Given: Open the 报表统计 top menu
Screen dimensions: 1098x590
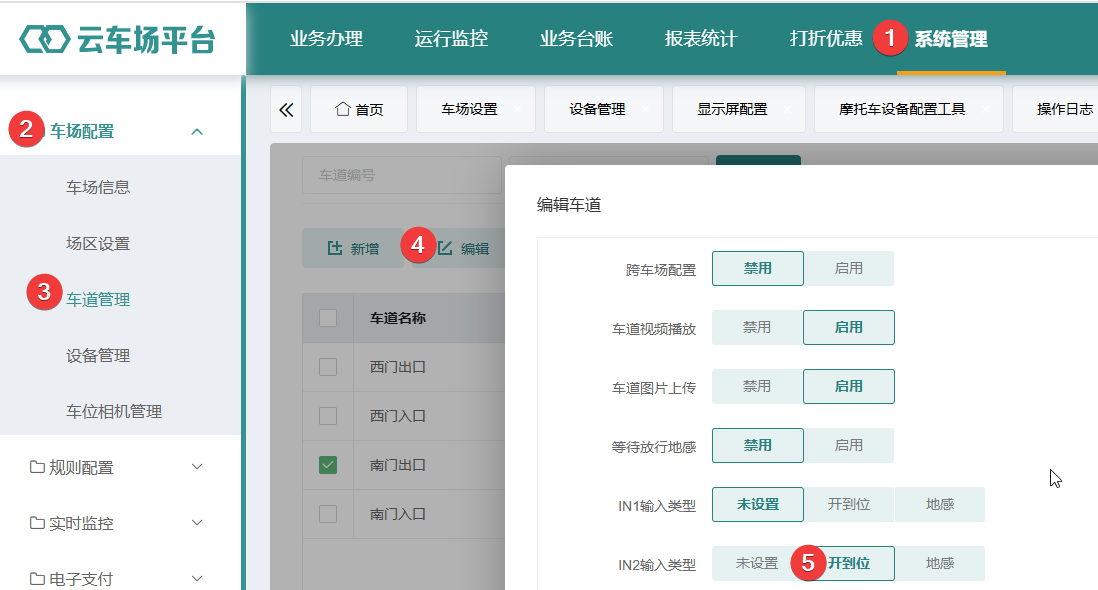Looking at the screenshot, I should [x=701, y=38].
